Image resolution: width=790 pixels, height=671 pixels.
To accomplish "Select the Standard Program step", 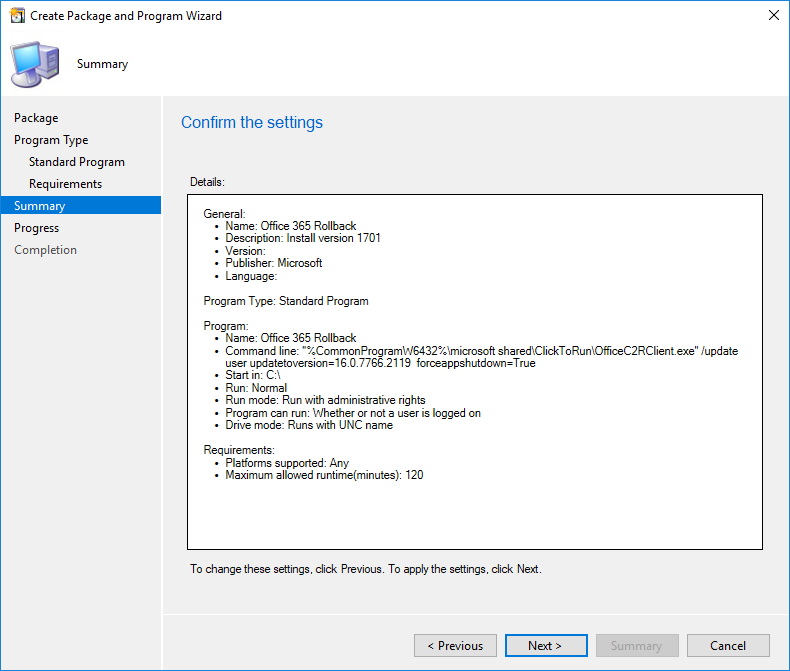I will (x=77, y=162).
